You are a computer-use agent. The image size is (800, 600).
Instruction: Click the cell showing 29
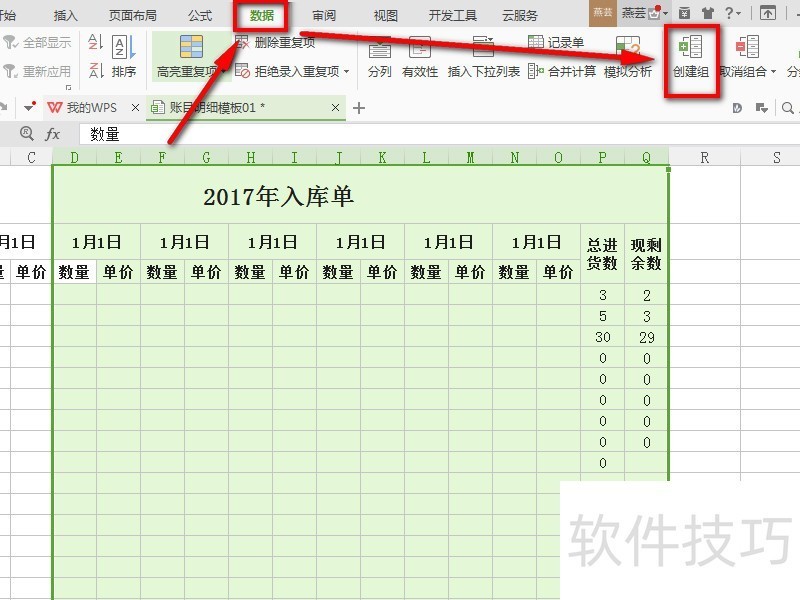pyautogui.click(x=646, y=337)
